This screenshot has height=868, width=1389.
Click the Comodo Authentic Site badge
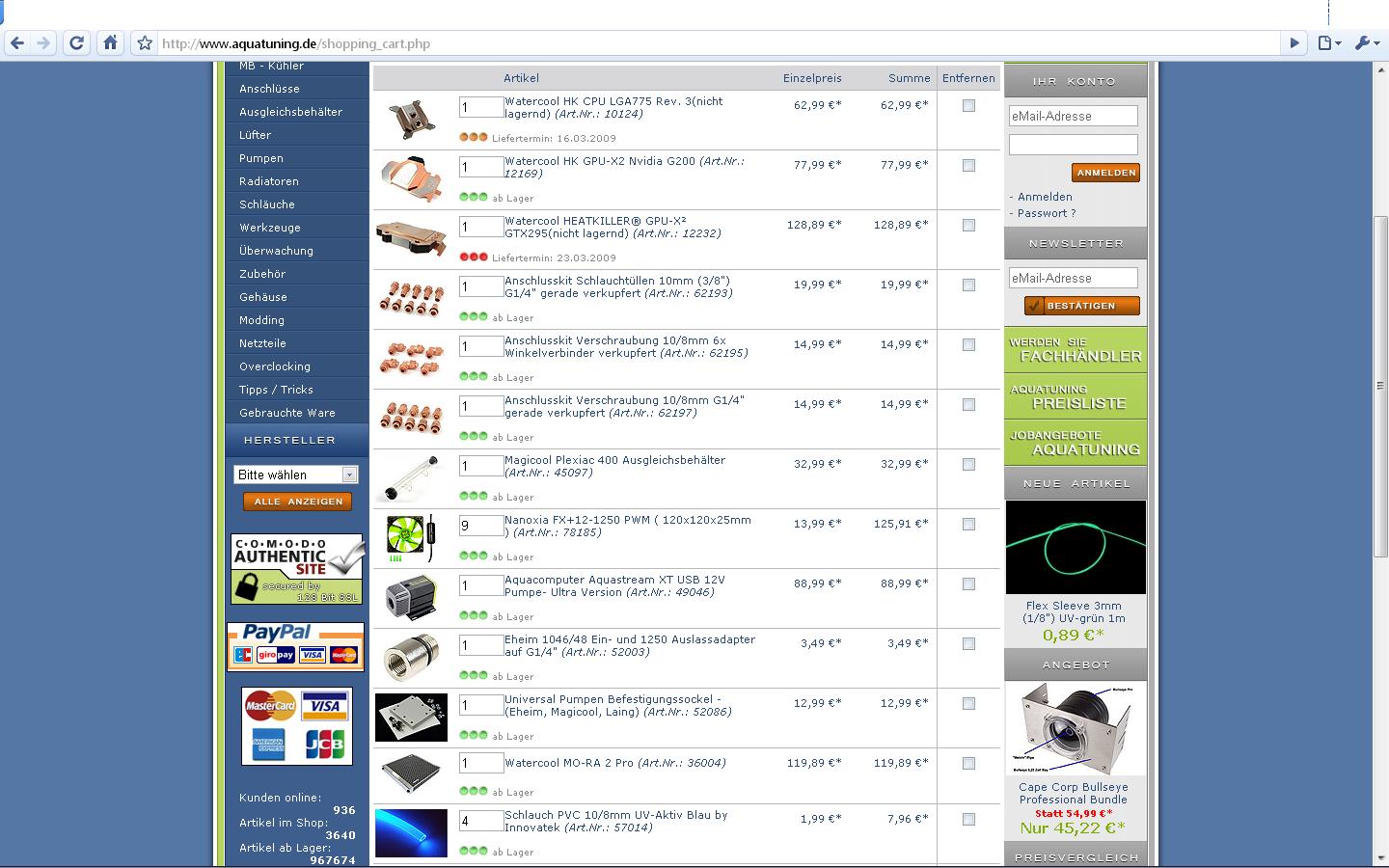[x=297, y=569]
